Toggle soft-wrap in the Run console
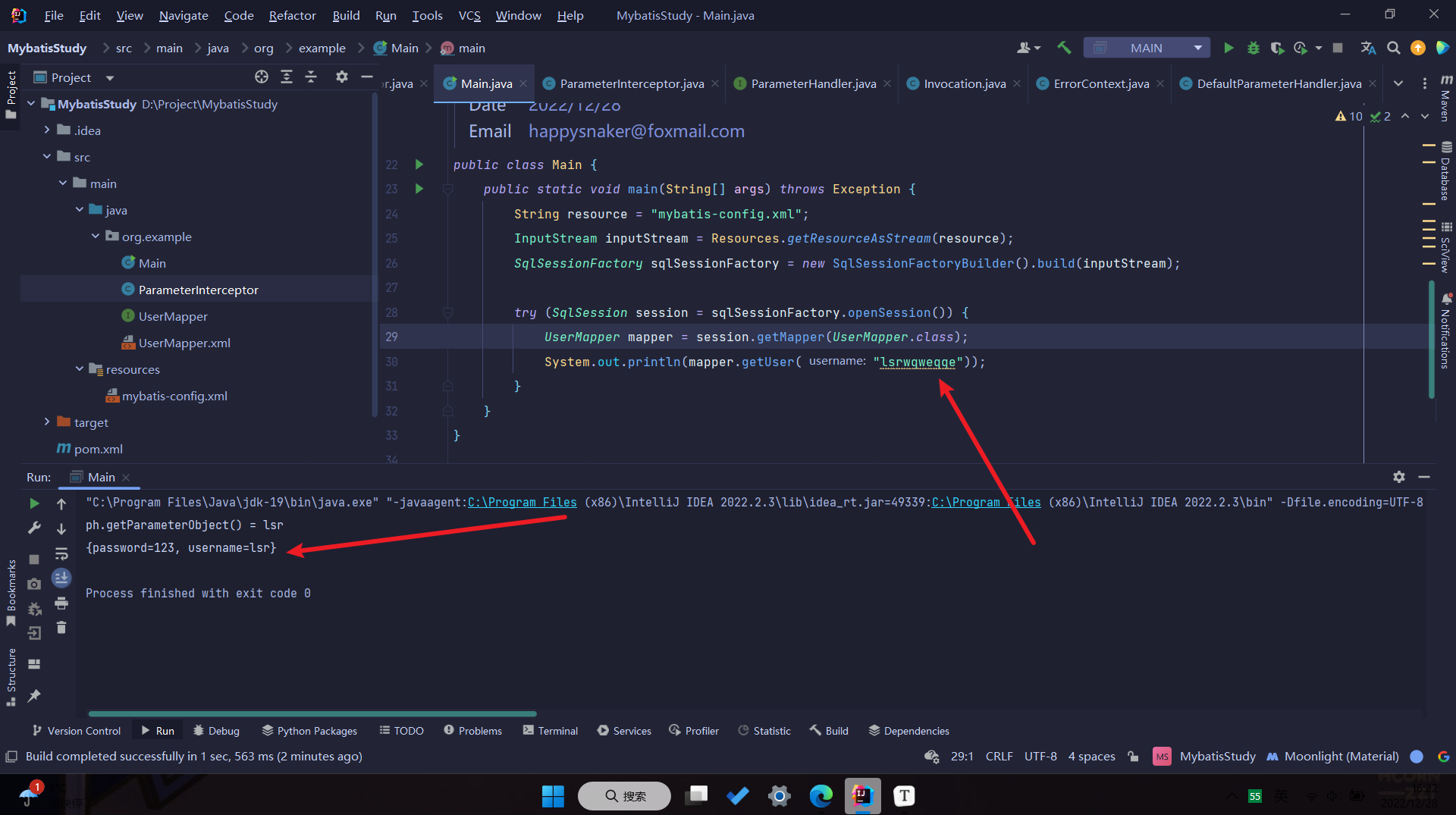Image resolution: width=1456 pixels, height=815 pixels. tap(61, 553)
